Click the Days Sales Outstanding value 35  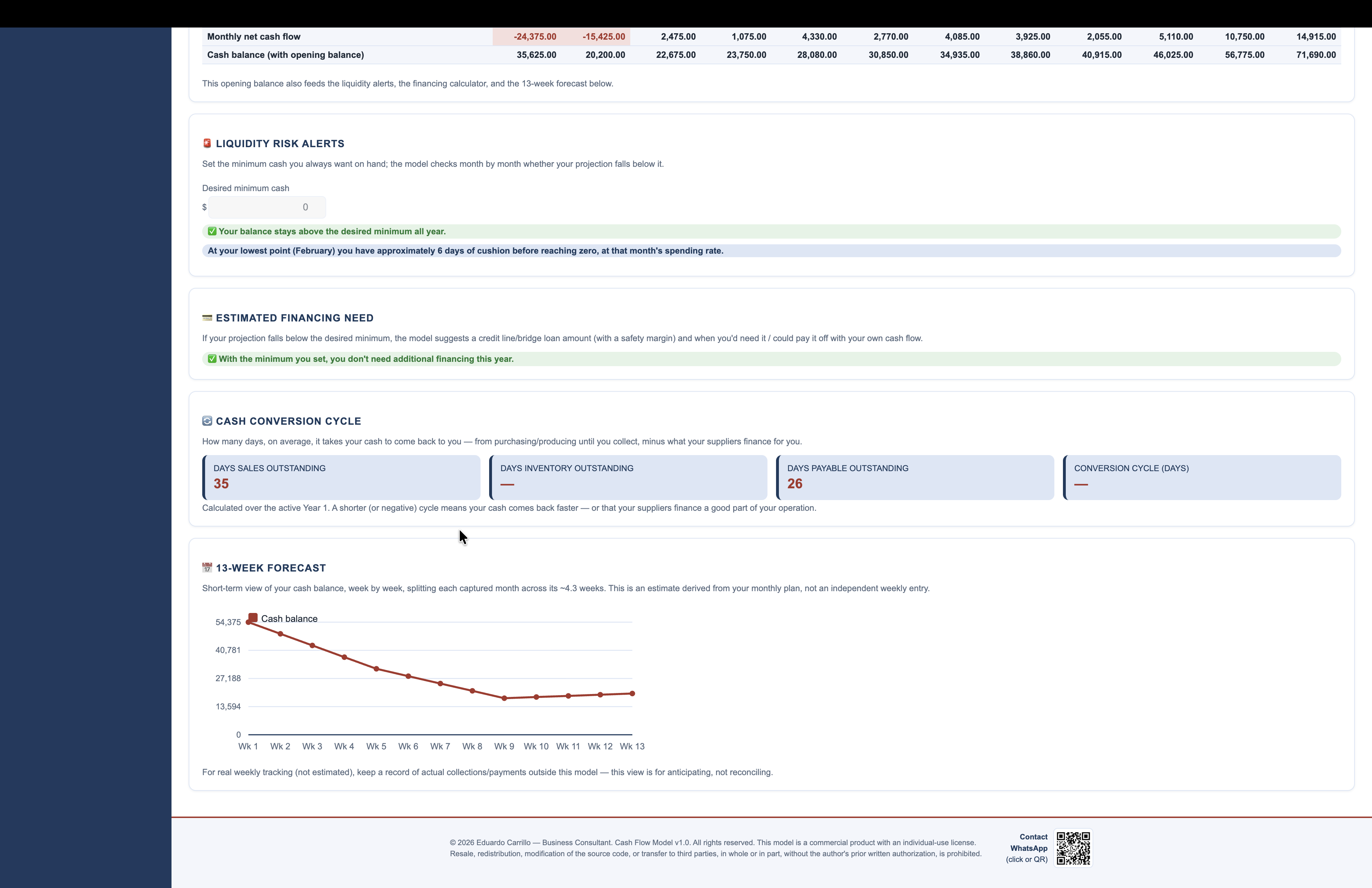pos(222,484)
